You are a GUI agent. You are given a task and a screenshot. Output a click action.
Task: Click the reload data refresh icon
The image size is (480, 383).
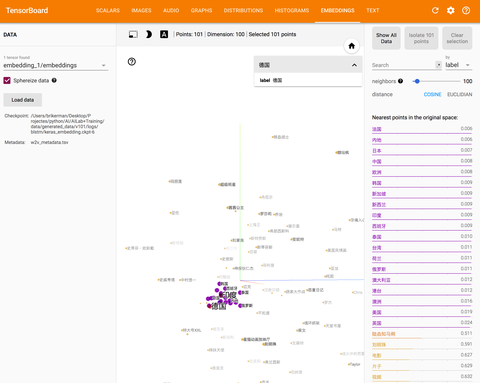click(435, 10)
